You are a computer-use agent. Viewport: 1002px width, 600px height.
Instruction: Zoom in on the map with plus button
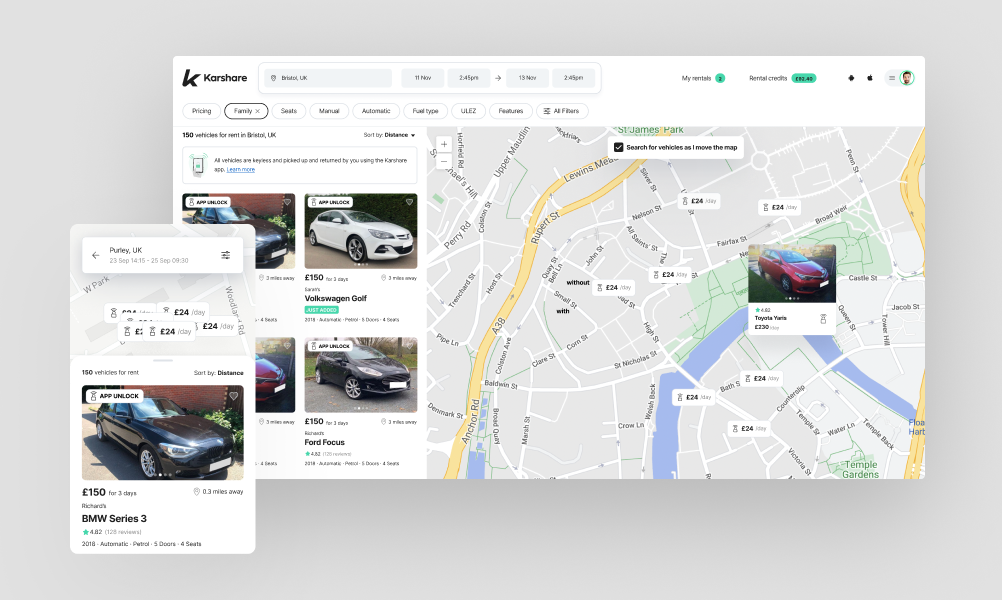tap(444, 144)
